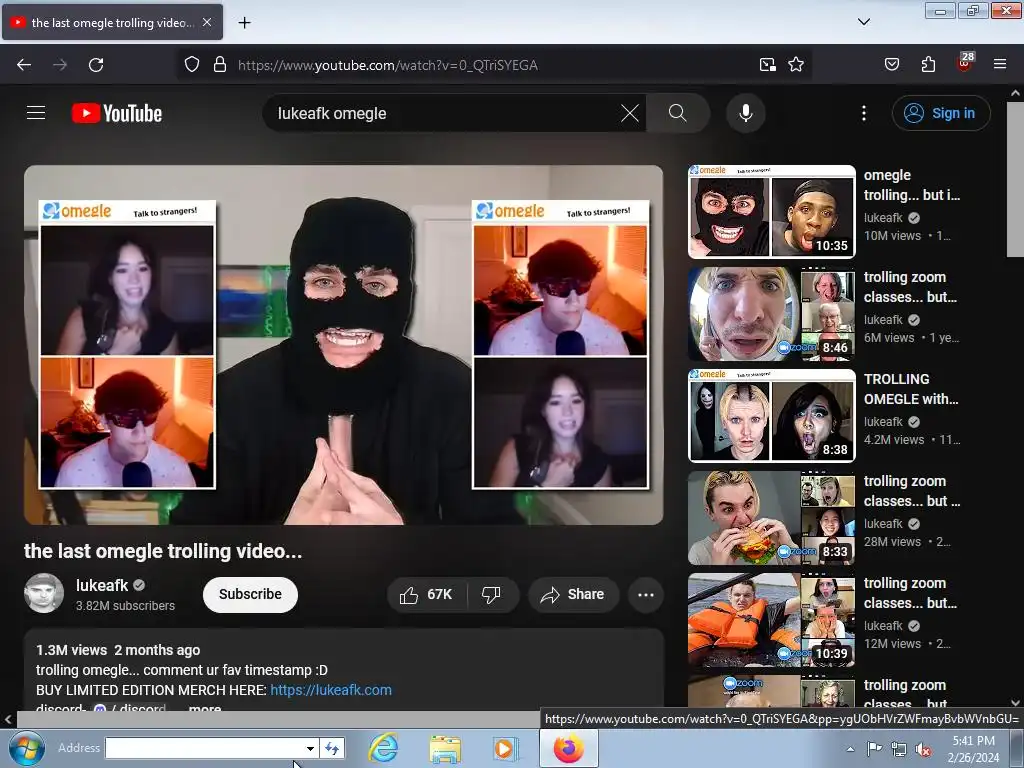The image size is (1024, 768).
Task: Open the Pocket save icon
Action: pos(891,65)
